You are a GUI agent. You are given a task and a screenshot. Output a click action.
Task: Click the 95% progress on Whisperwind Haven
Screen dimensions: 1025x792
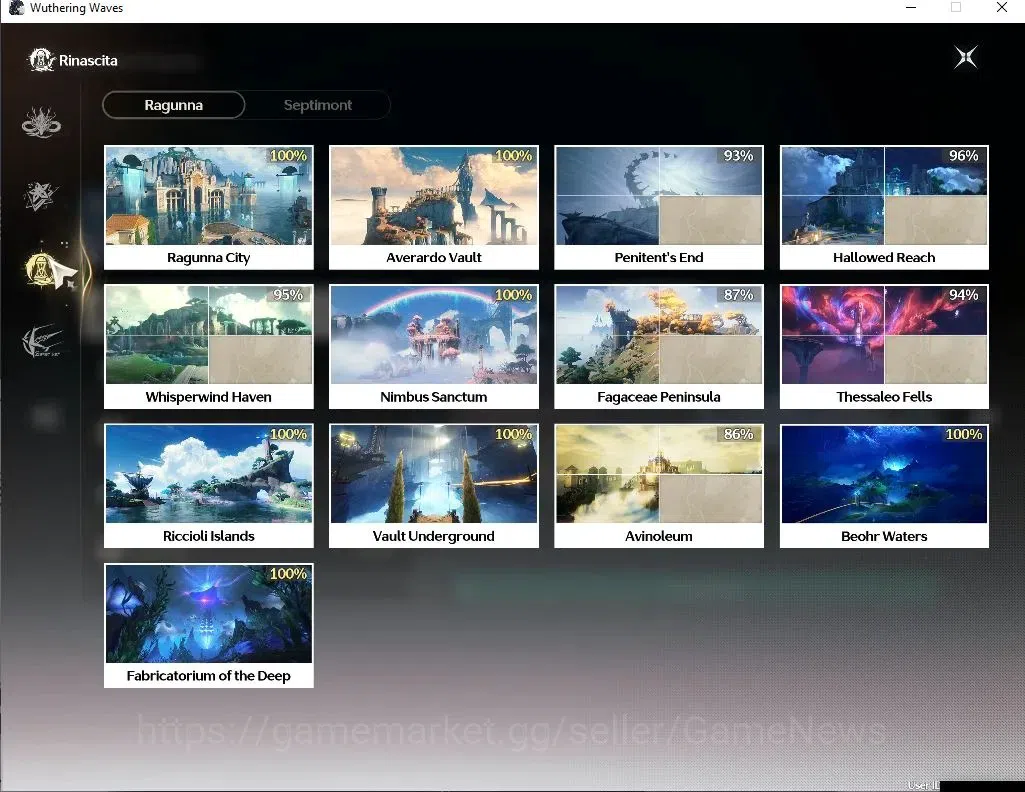pyautogui.click(x=288, y=295)
